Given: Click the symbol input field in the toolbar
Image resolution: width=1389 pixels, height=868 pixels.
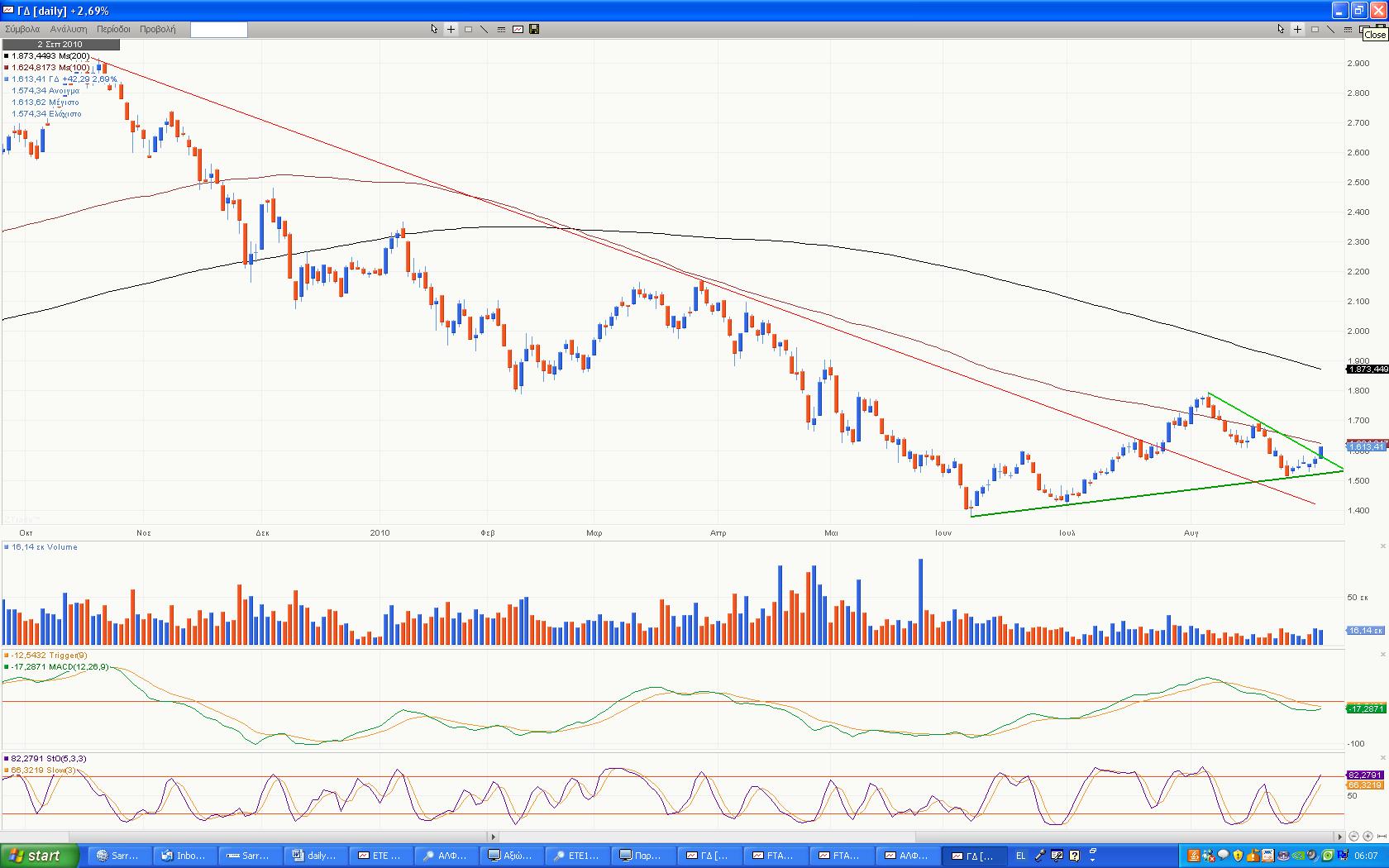Looking at the screenshot, I should [218, 30].
